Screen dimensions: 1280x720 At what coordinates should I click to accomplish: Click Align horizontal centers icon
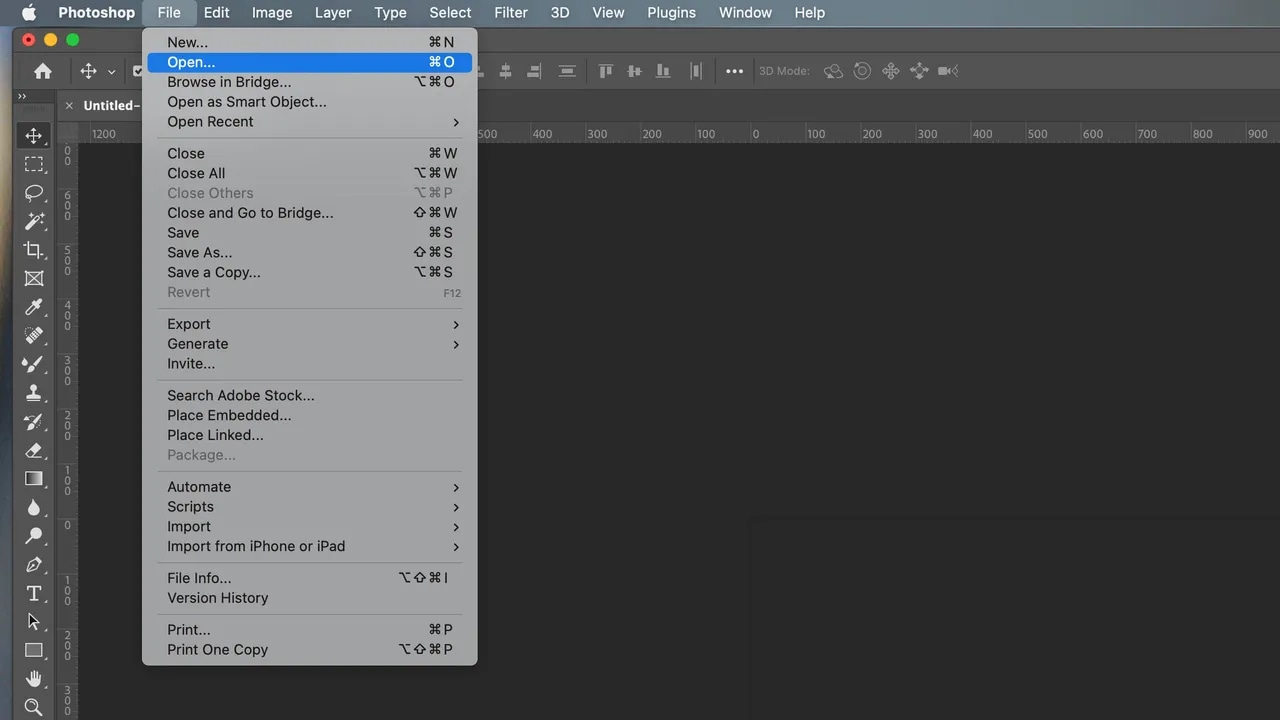505,71
